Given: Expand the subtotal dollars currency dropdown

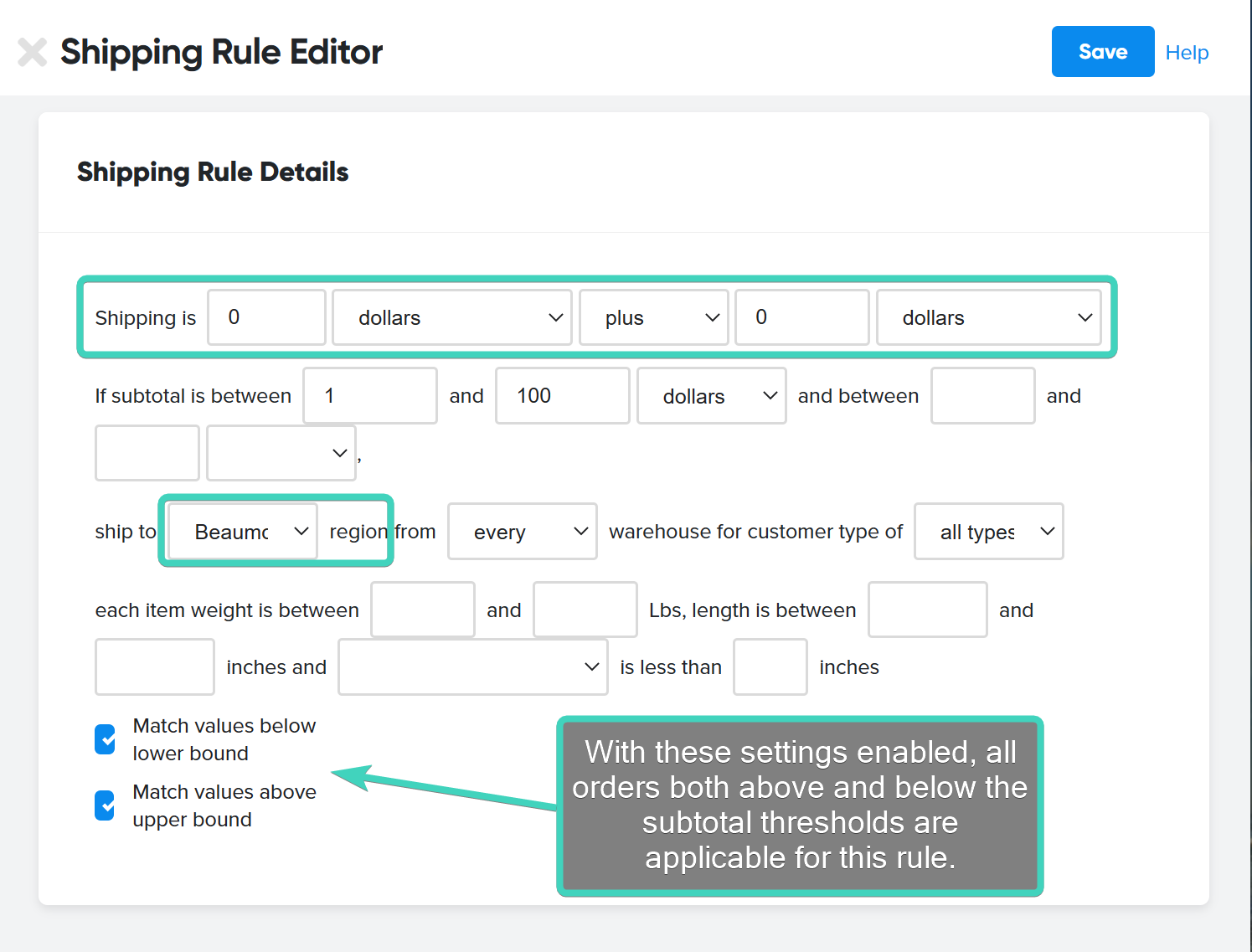Looking at the screenshot, I should pos(711,395).
